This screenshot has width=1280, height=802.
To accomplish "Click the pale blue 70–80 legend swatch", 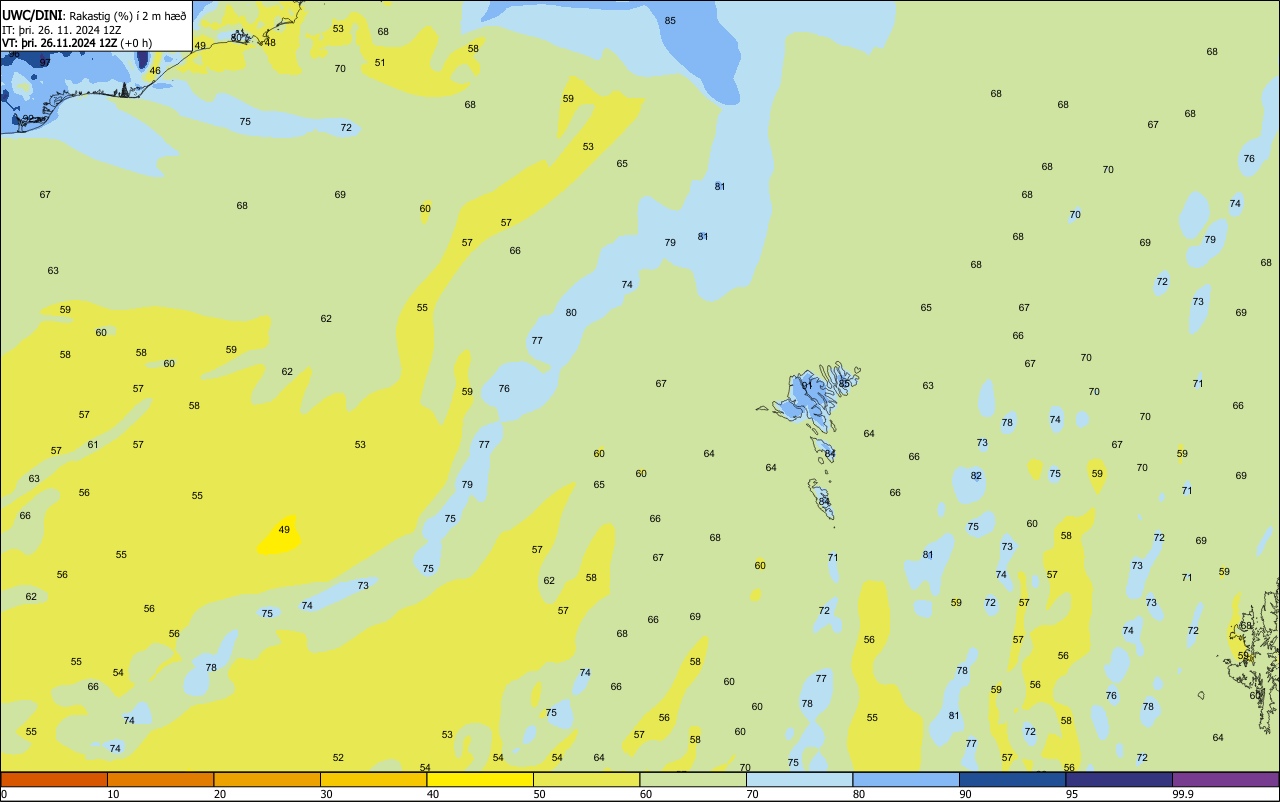I will point(799,779).
